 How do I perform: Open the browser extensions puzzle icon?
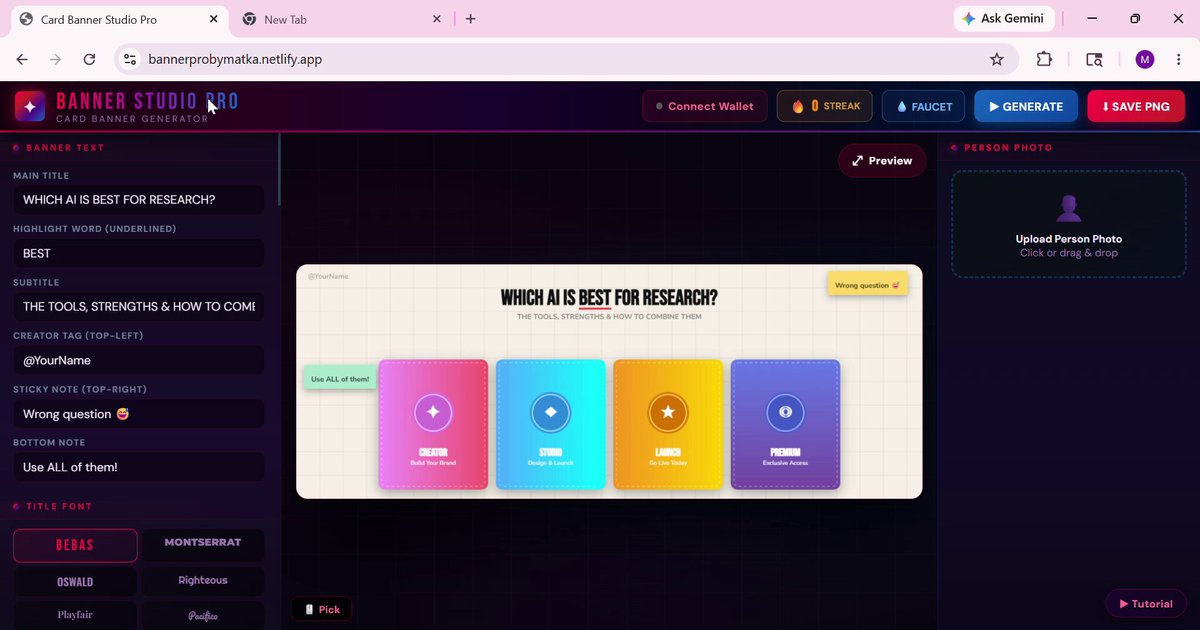(1044, 59)
